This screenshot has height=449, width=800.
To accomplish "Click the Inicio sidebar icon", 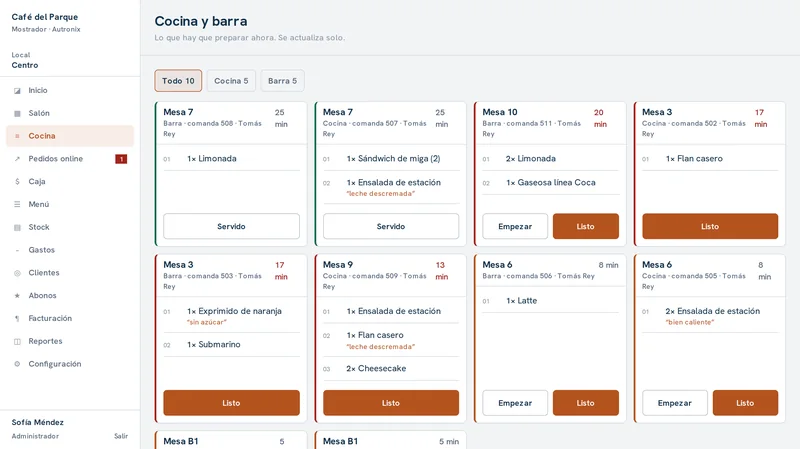I will 17,91.
